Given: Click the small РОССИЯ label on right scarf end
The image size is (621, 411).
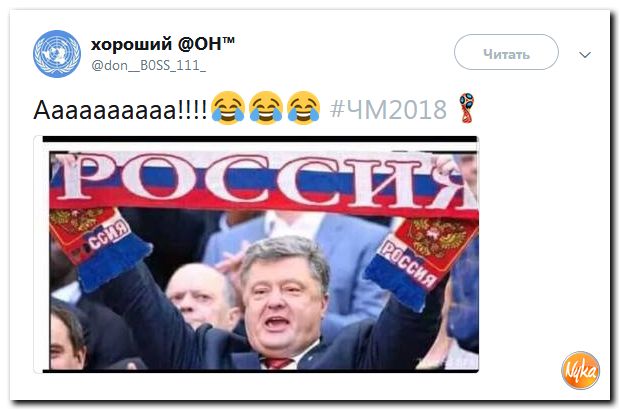Looking at the screenshot, I should click(x=407, y=263).
